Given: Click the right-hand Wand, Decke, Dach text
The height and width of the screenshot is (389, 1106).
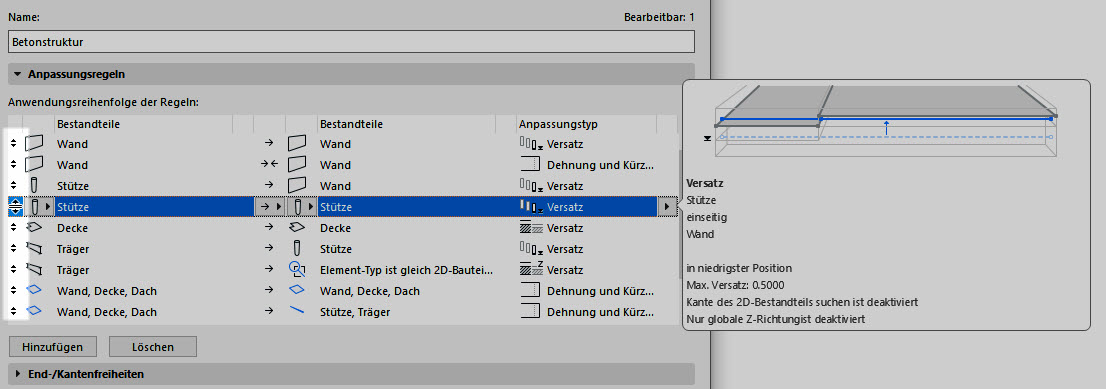Looking at the screenshot, I should pyautogui.click(x=370, y=291).
